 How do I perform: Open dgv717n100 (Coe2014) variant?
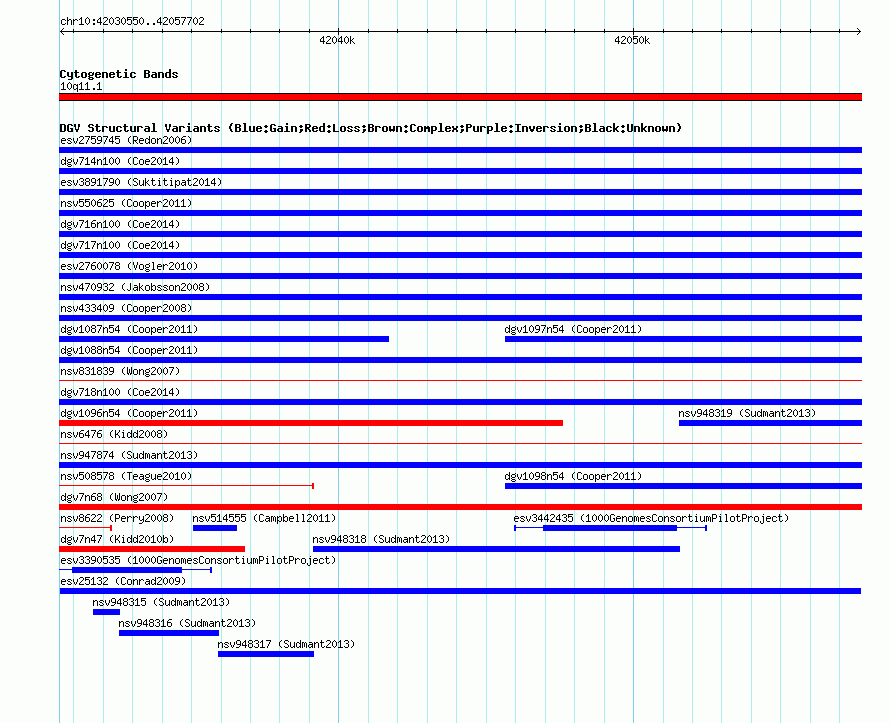[120, 245]
